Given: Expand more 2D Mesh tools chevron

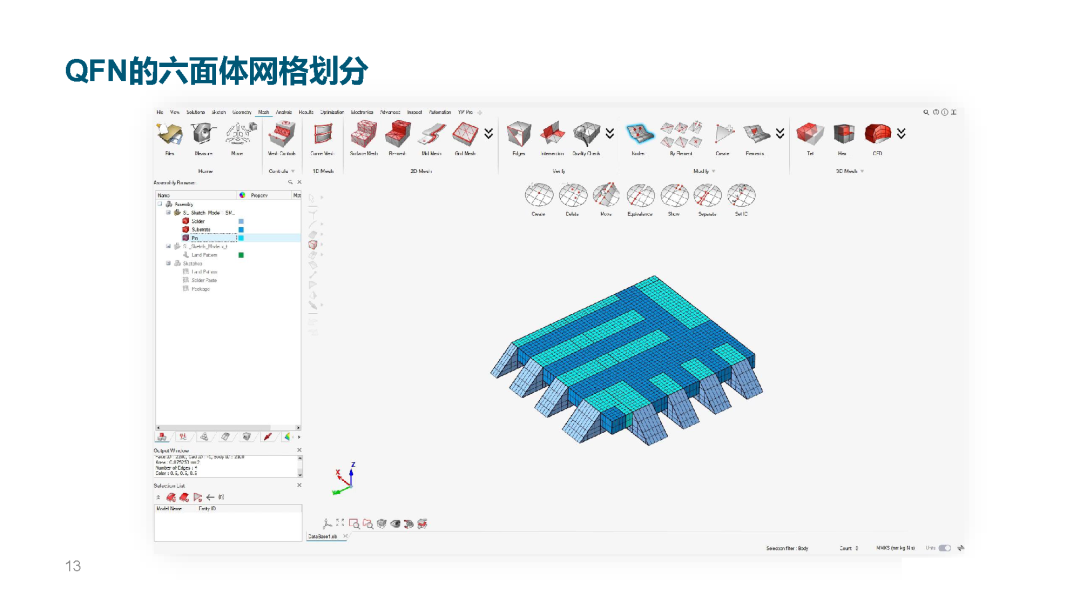Looking at the screenshot, I should (488, 134).
